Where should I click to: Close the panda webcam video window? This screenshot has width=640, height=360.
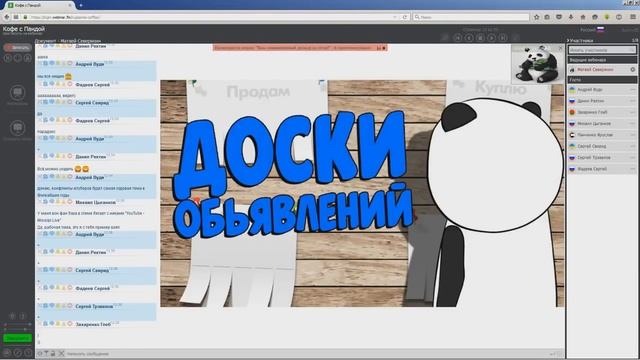(560, 48)
